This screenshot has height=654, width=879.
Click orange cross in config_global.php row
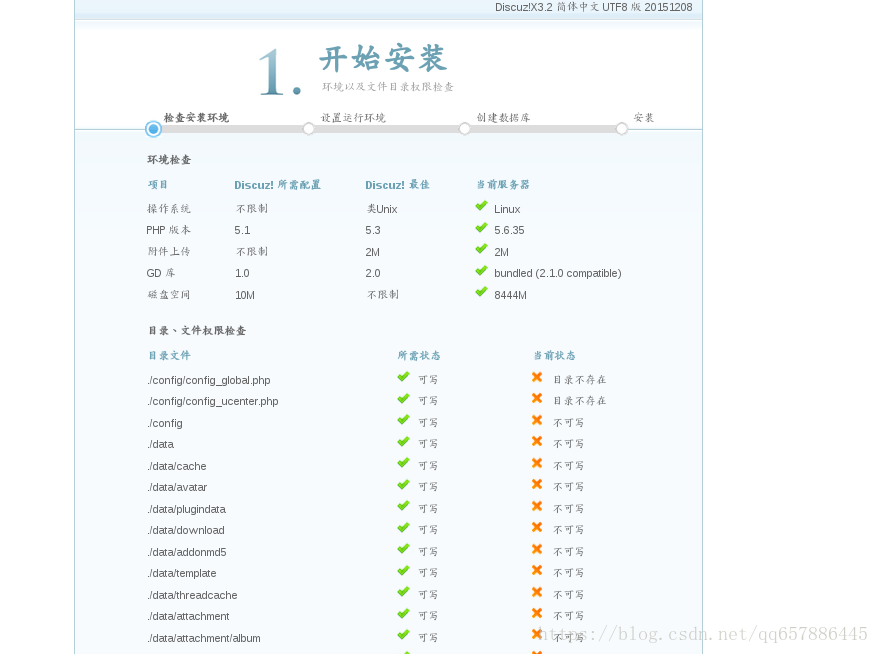coord(537,377)
